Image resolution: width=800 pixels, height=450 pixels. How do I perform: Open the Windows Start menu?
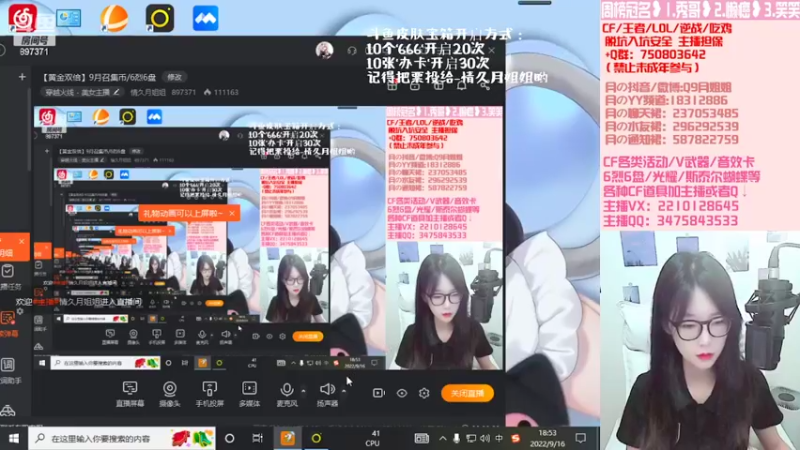point(14,438)
